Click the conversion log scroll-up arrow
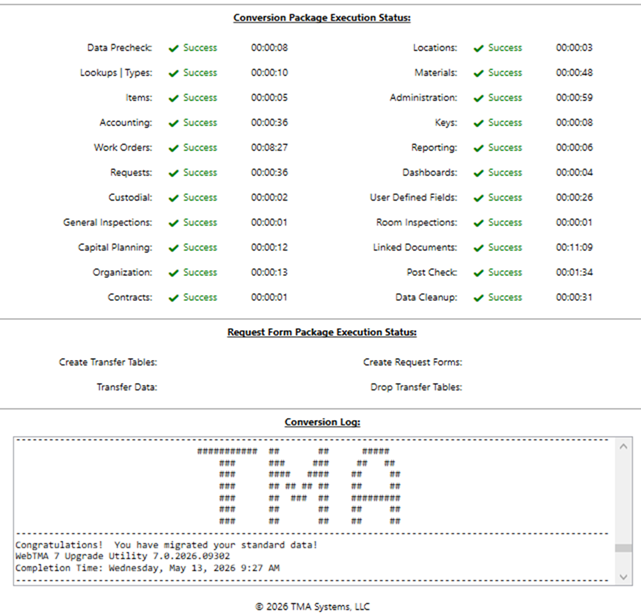 coord(623,446)
